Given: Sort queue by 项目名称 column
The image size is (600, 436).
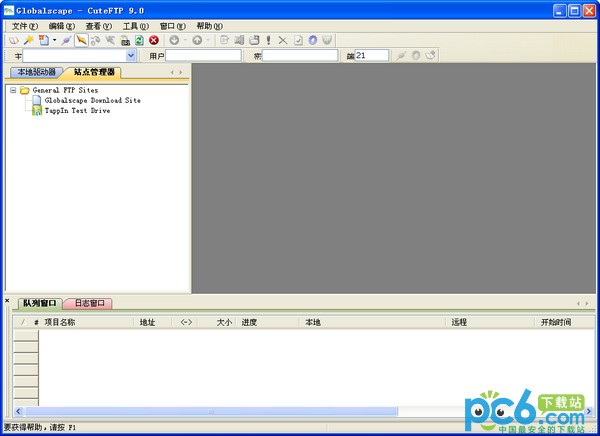Looking at the screenshot, I should click(x=88, y=322).
